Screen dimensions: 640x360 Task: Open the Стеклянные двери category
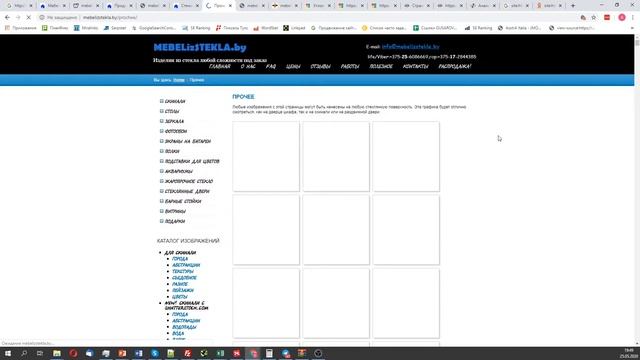[187, 191]
